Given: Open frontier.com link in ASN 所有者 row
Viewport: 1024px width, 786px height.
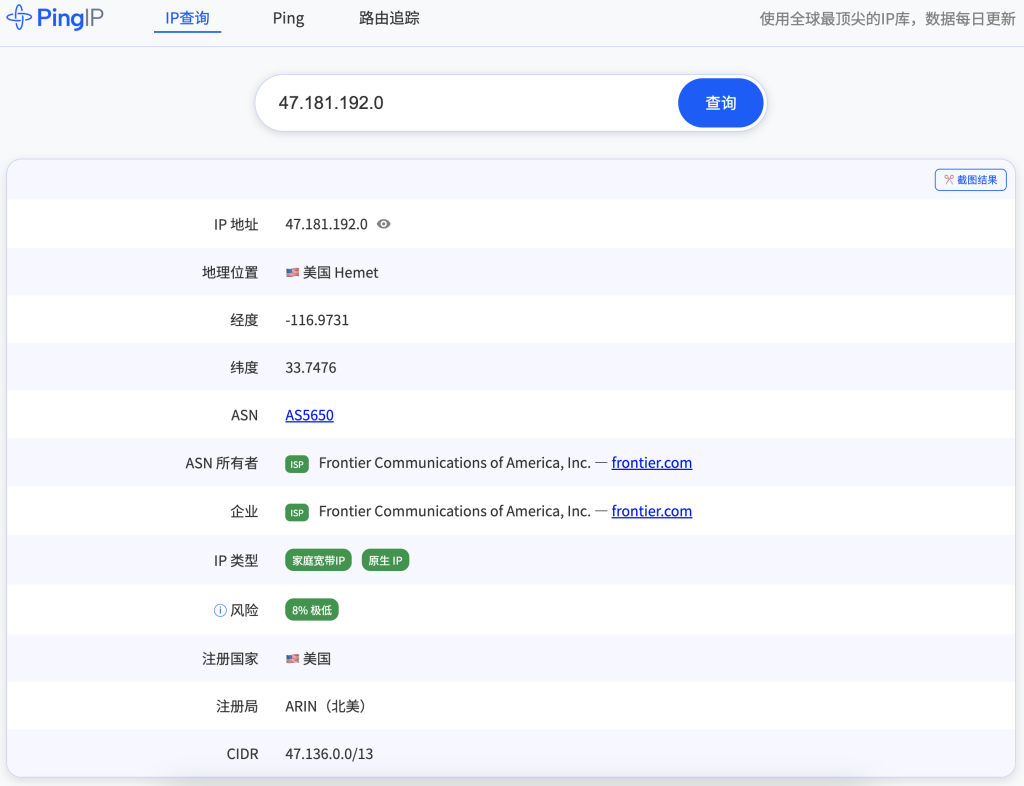Looking at the screenshot, I should (x=651, y=463).
